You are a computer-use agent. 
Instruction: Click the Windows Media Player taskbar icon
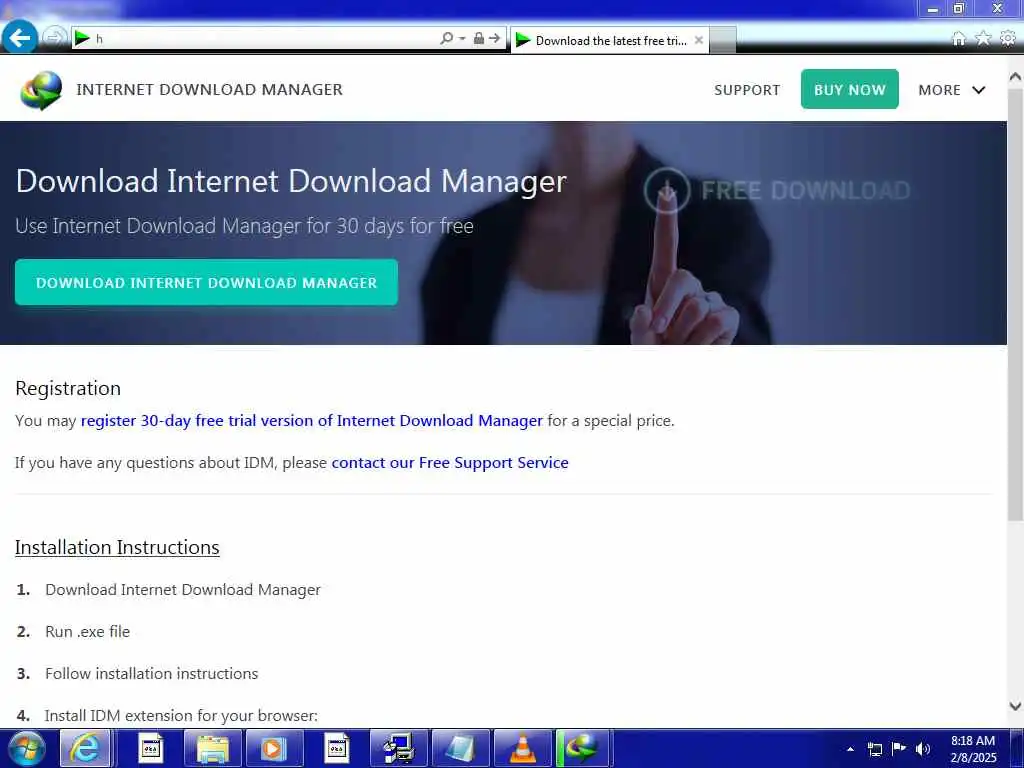coord(273,748)
